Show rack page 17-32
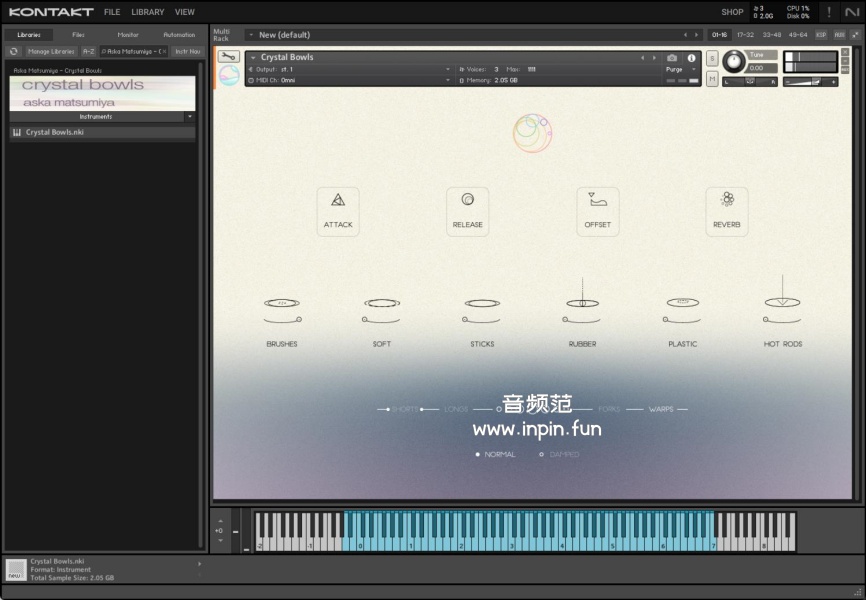The width and height of the screenshot is (866, 600). [745, 35]
